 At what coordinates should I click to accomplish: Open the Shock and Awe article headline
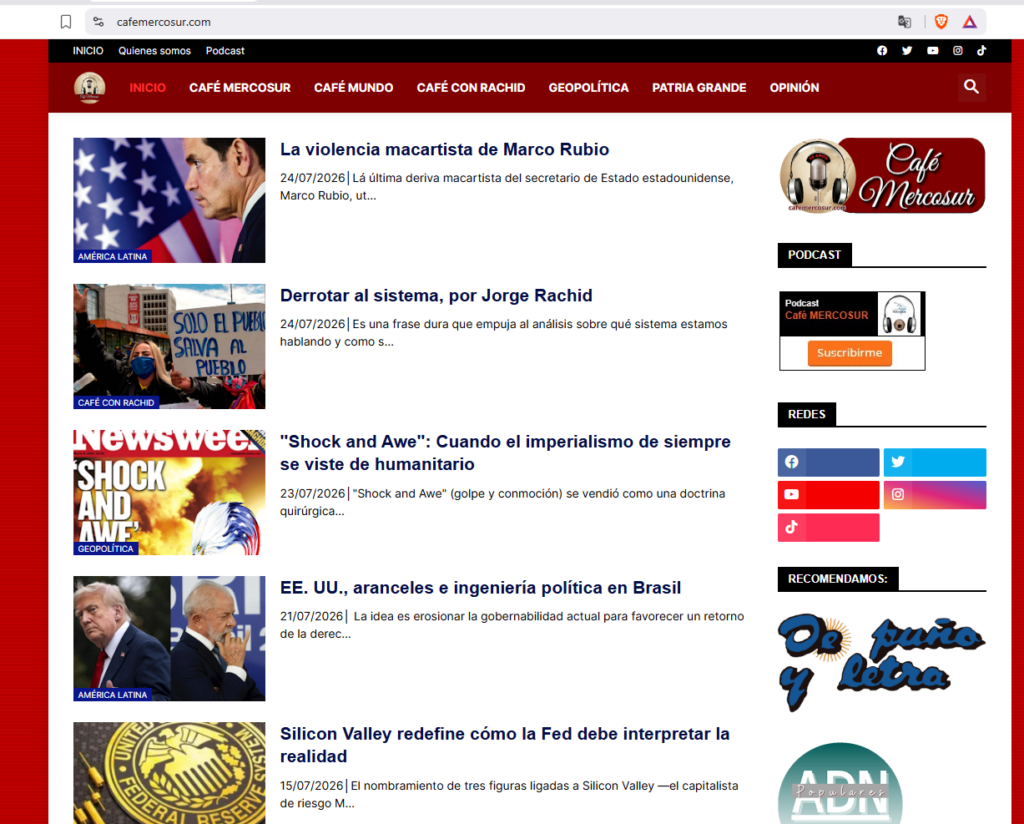pyautogui.click(x=505, y=452)
